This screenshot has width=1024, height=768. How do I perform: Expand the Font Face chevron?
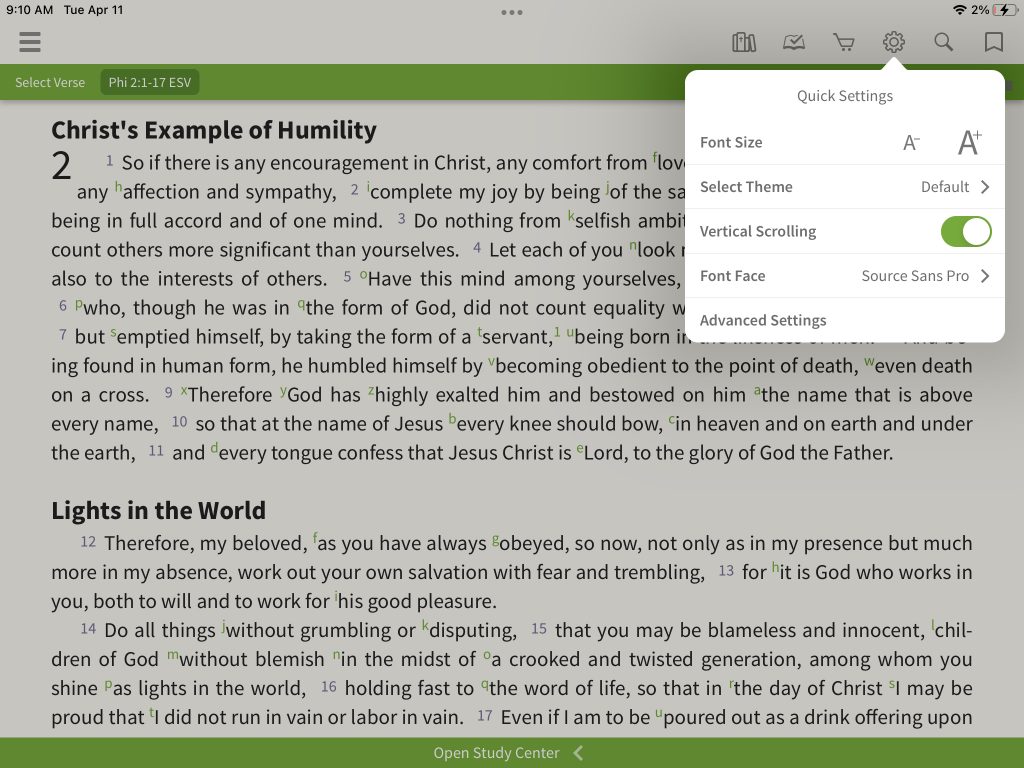[985, 276]
